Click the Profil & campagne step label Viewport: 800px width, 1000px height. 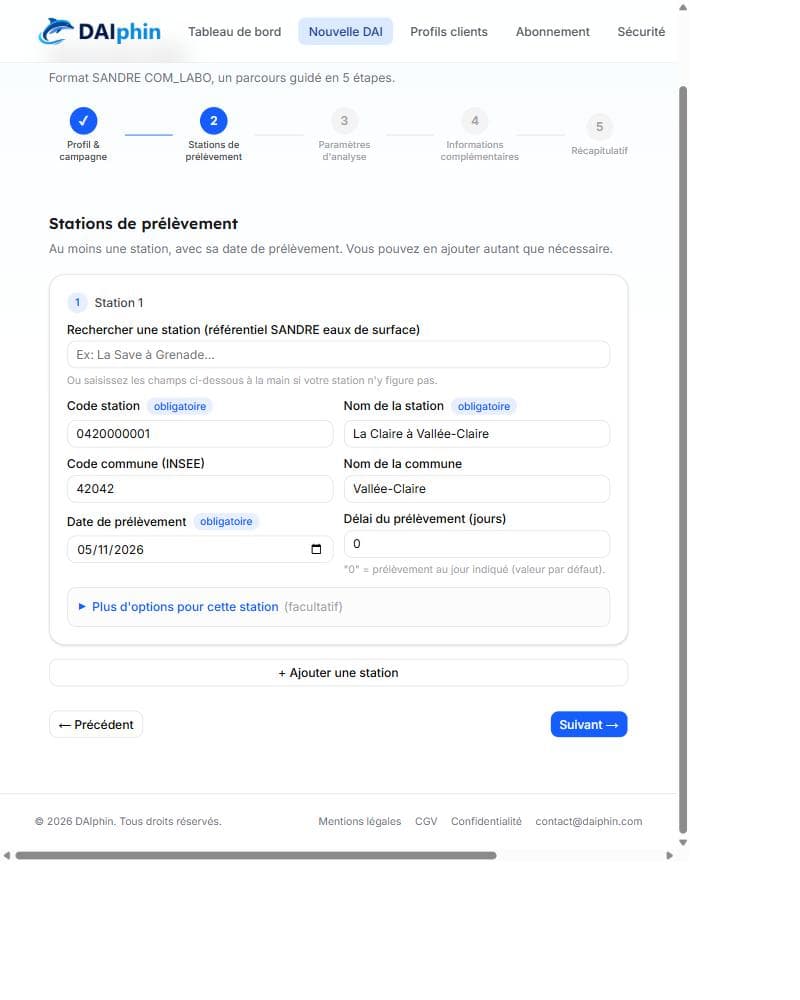coord(83,151)
